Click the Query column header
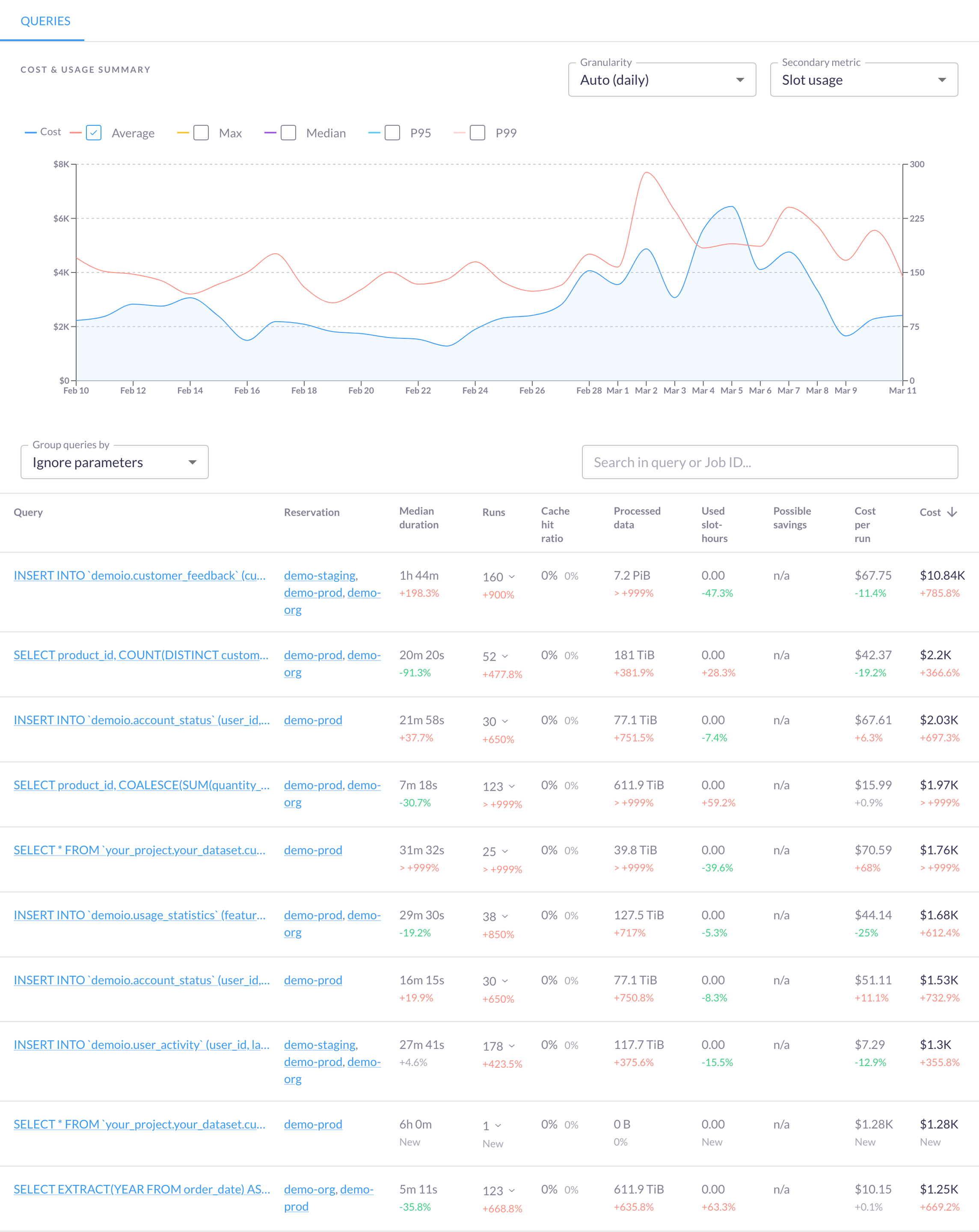979x1232 pixels. [x=28, y=512]
